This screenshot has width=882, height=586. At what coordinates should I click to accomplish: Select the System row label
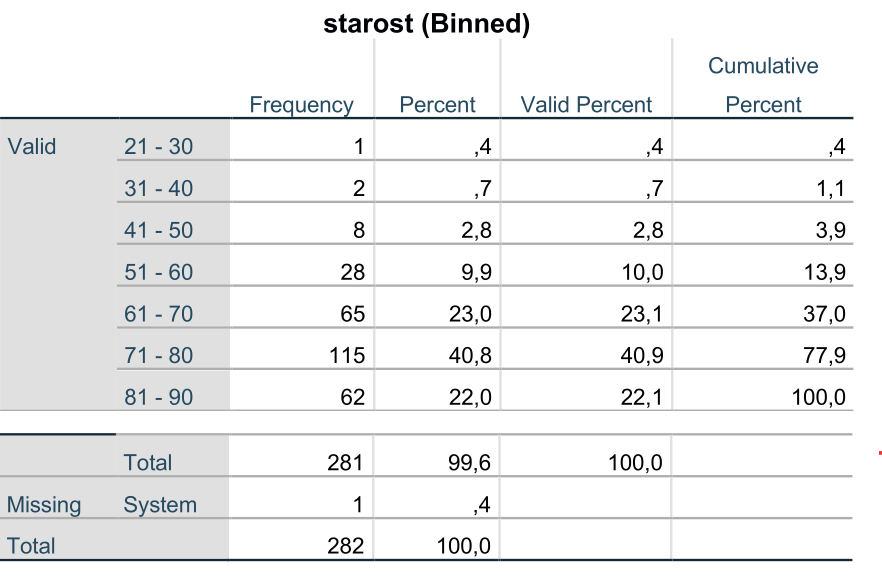pyautogui.click(x=160, y=504)
